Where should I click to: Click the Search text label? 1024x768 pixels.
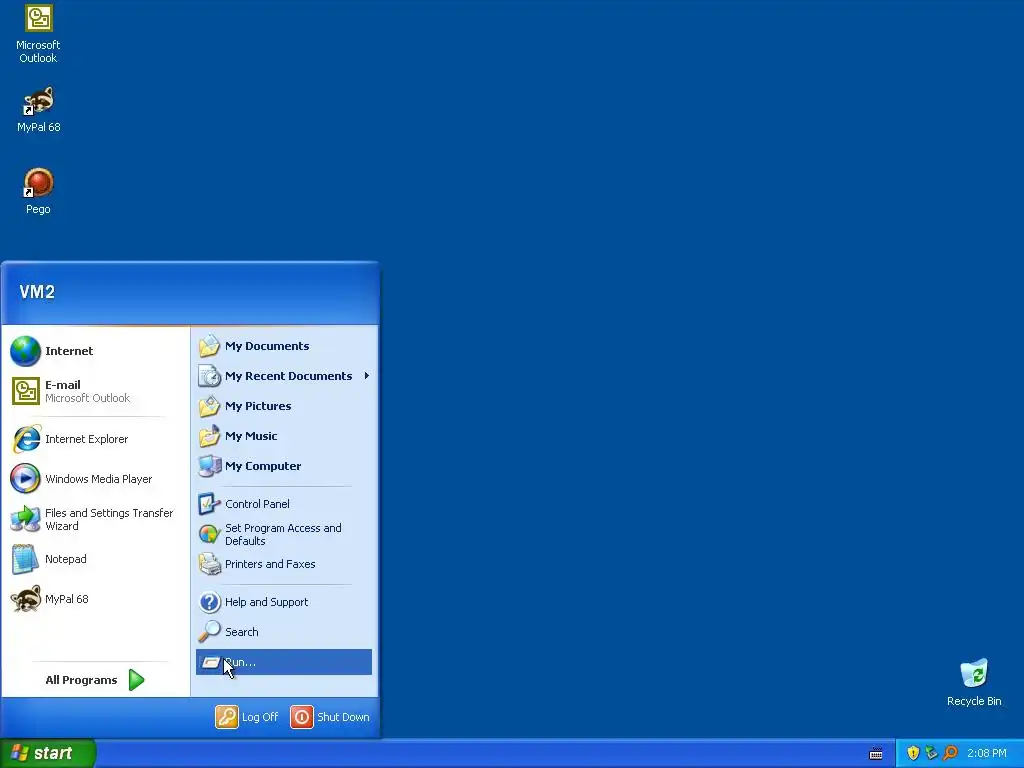tap(242, 632)
